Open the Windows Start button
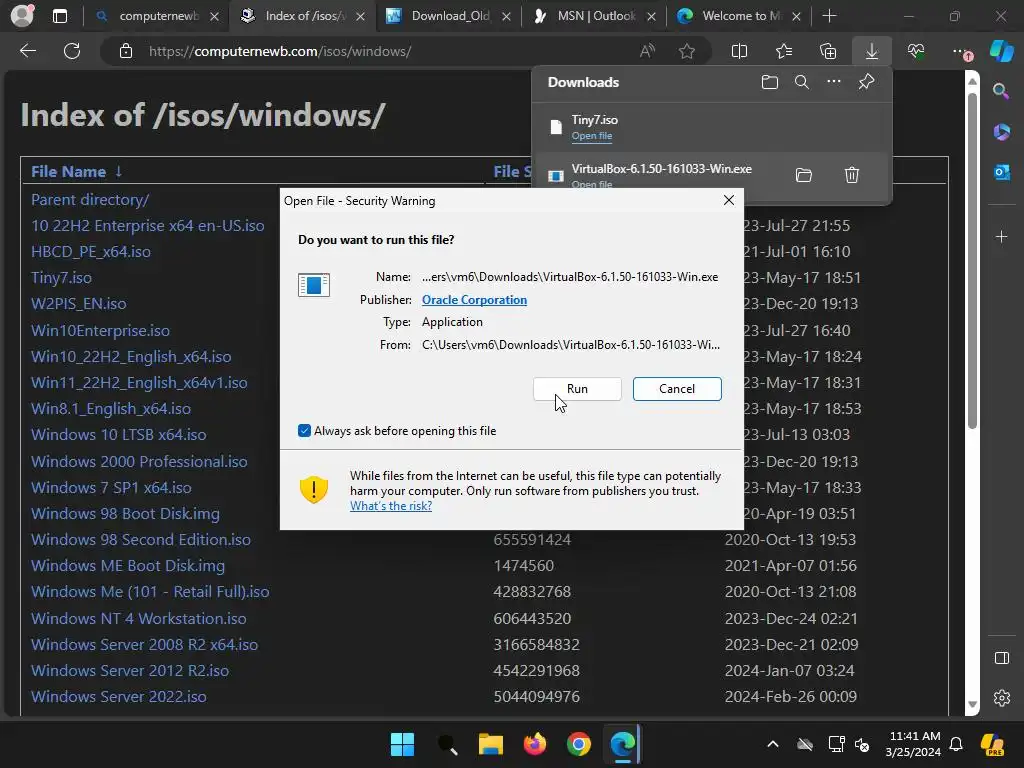The width and height of the screenshot is (1024, 768). coord(402,744)
